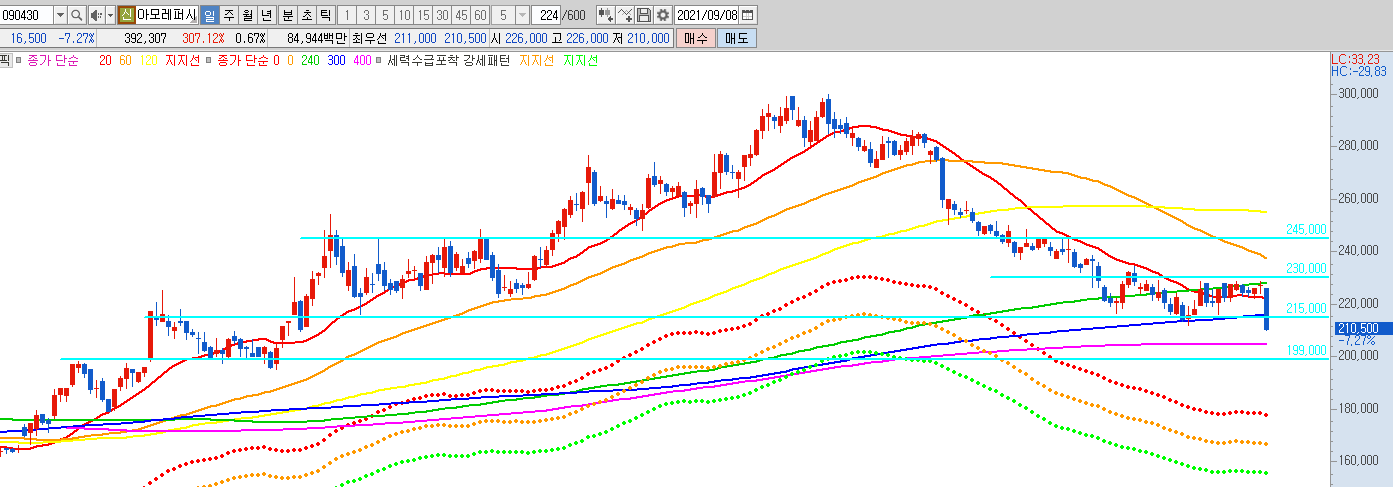The width and height of the screenshot is (1393, 487).
Task: Click the LC:33.23 indicator text
Action: (1356, 59)
